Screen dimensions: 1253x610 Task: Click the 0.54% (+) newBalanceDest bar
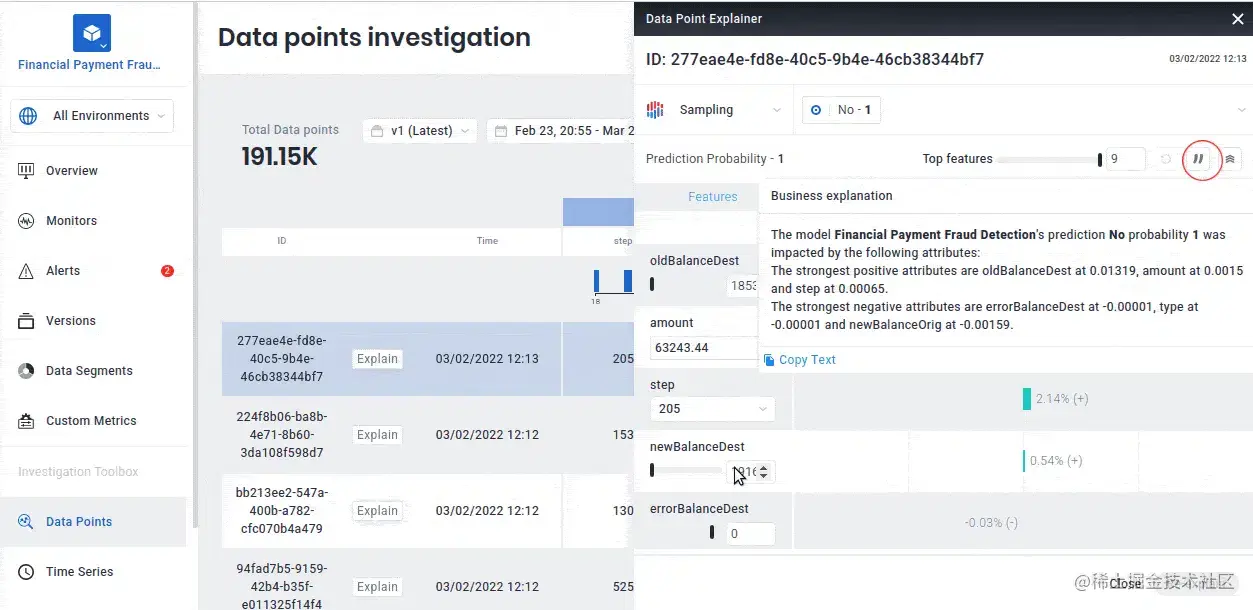click(1024, 461)
